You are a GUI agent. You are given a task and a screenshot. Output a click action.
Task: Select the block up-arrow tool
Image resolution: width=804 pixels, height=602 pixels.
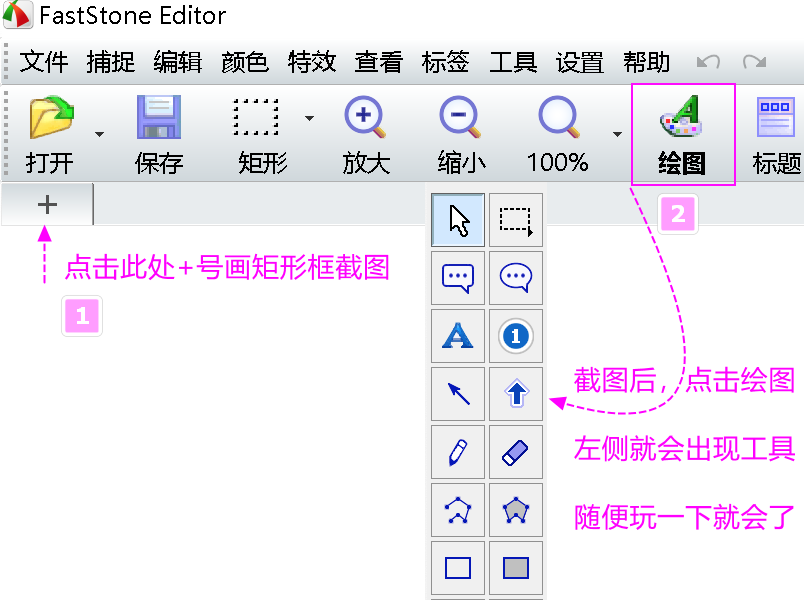[x=516, y=394]
